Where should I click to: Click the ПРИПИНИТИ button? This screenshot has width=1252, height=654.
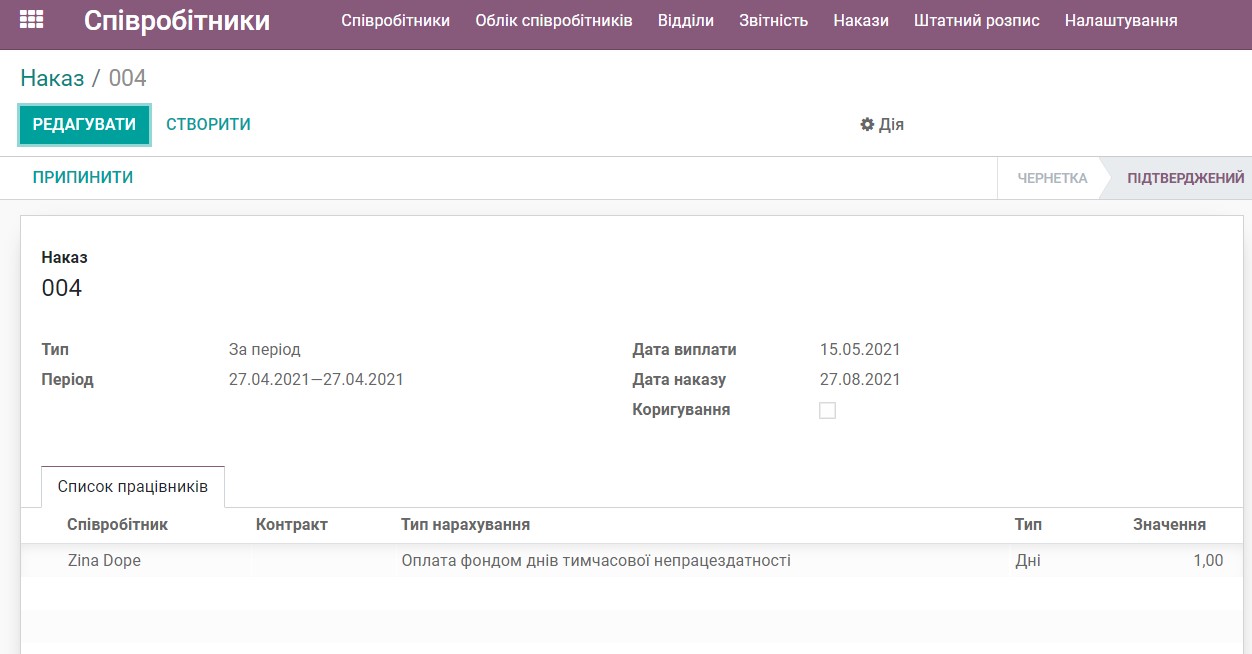pyautogui.click(x=82, y=177)
